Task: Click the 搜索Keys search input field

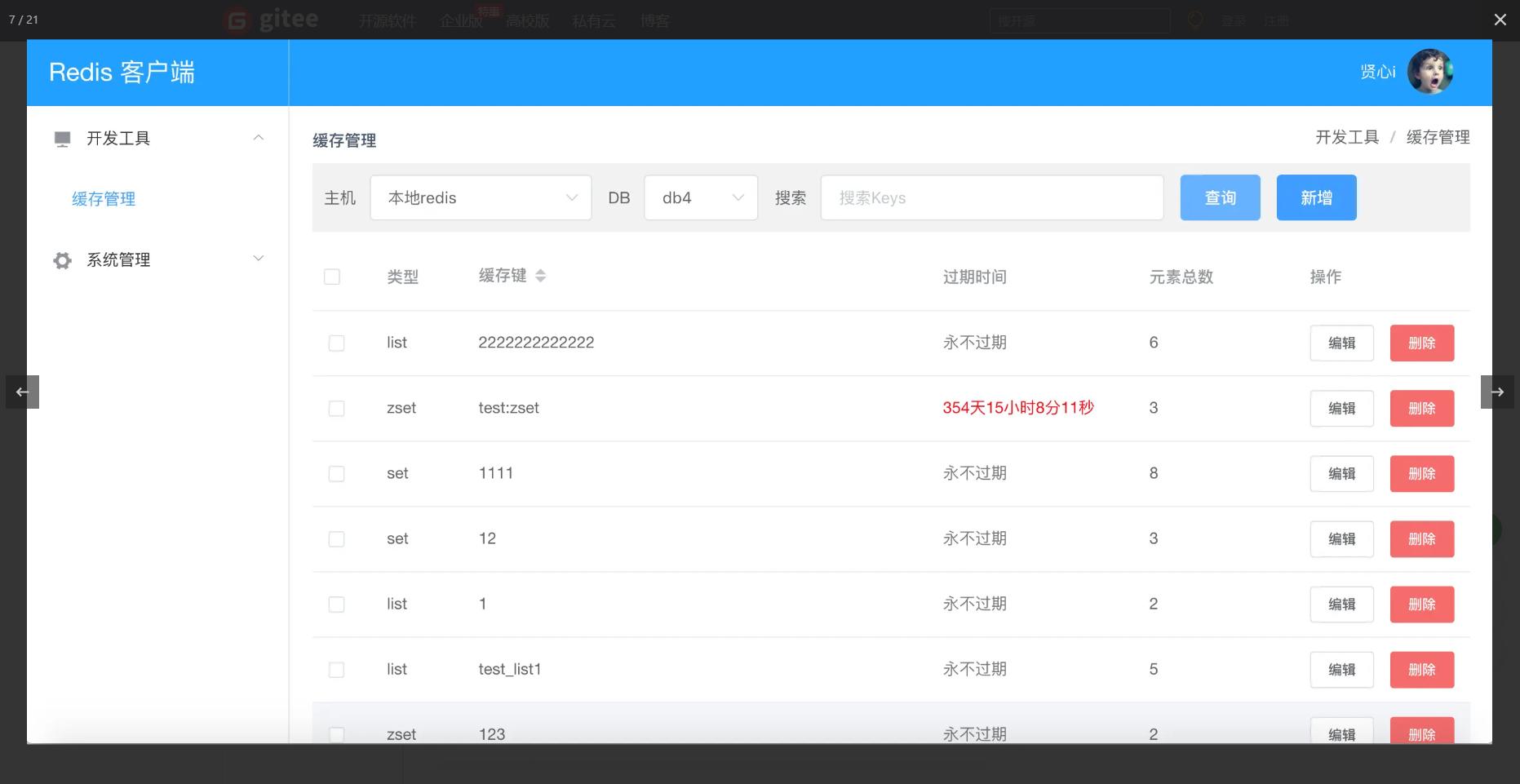Action: point(991,197)
